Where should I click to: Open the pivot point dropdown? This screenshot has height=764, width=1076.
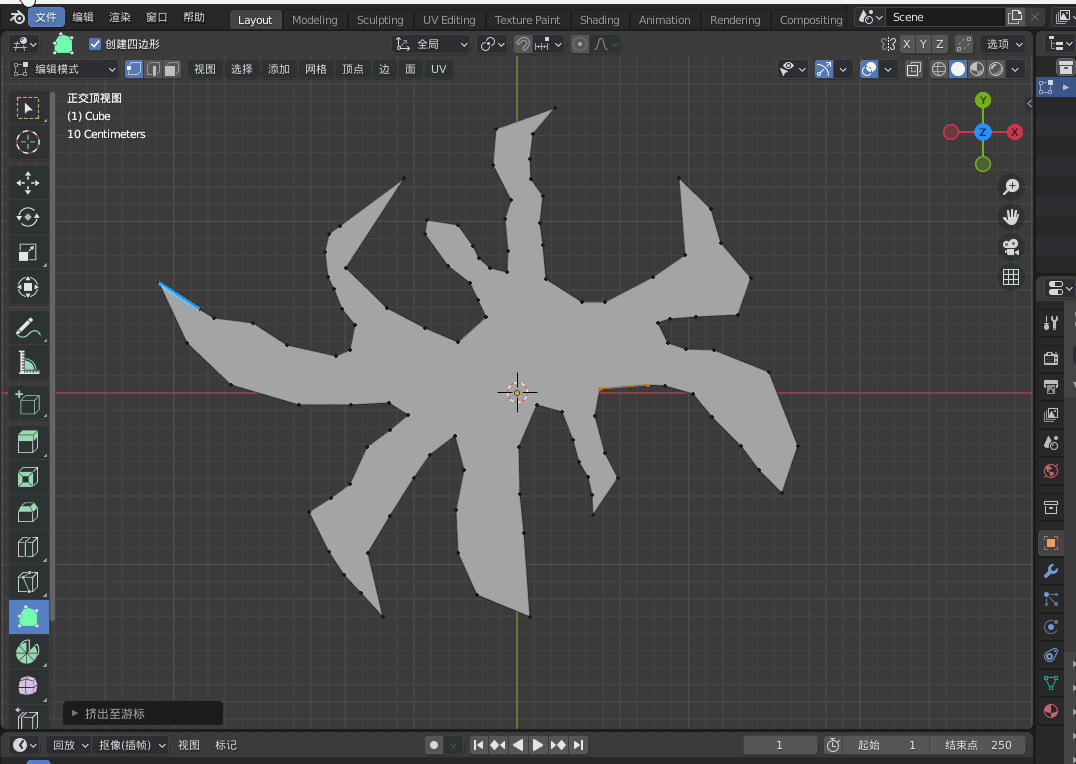coord(493,45)
